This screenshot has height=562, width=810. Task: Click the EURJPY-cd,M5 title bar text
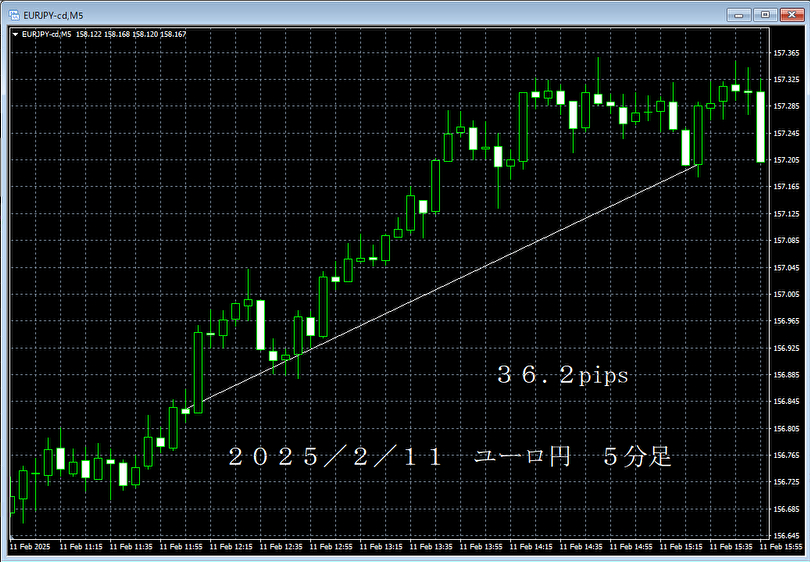(x=53, y=15)
